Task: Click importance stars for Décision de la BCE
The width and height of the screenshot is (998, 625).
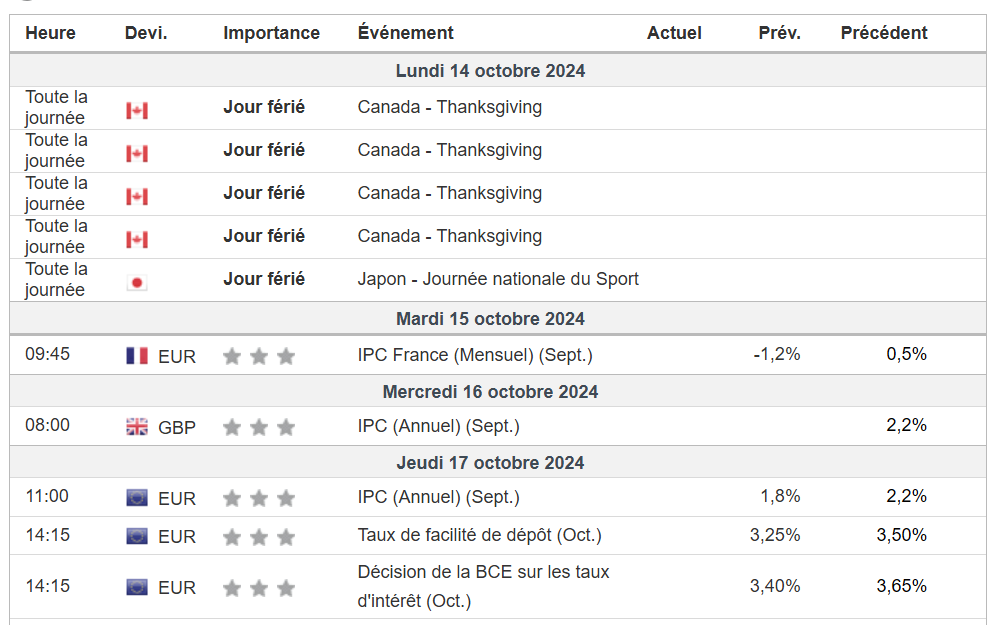Action: (x=259, y=587)
